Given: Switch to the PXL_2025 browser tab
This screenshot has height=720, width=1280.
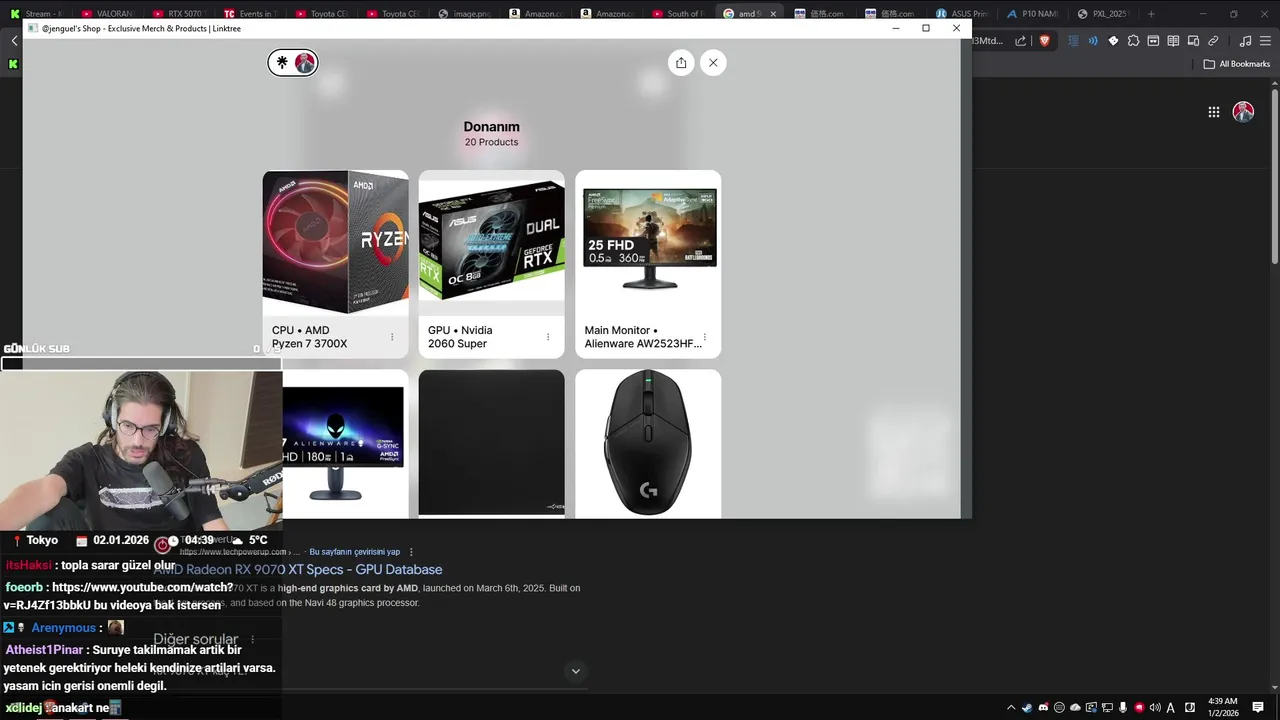Looking at the screenshot, I should point(1105,14).
